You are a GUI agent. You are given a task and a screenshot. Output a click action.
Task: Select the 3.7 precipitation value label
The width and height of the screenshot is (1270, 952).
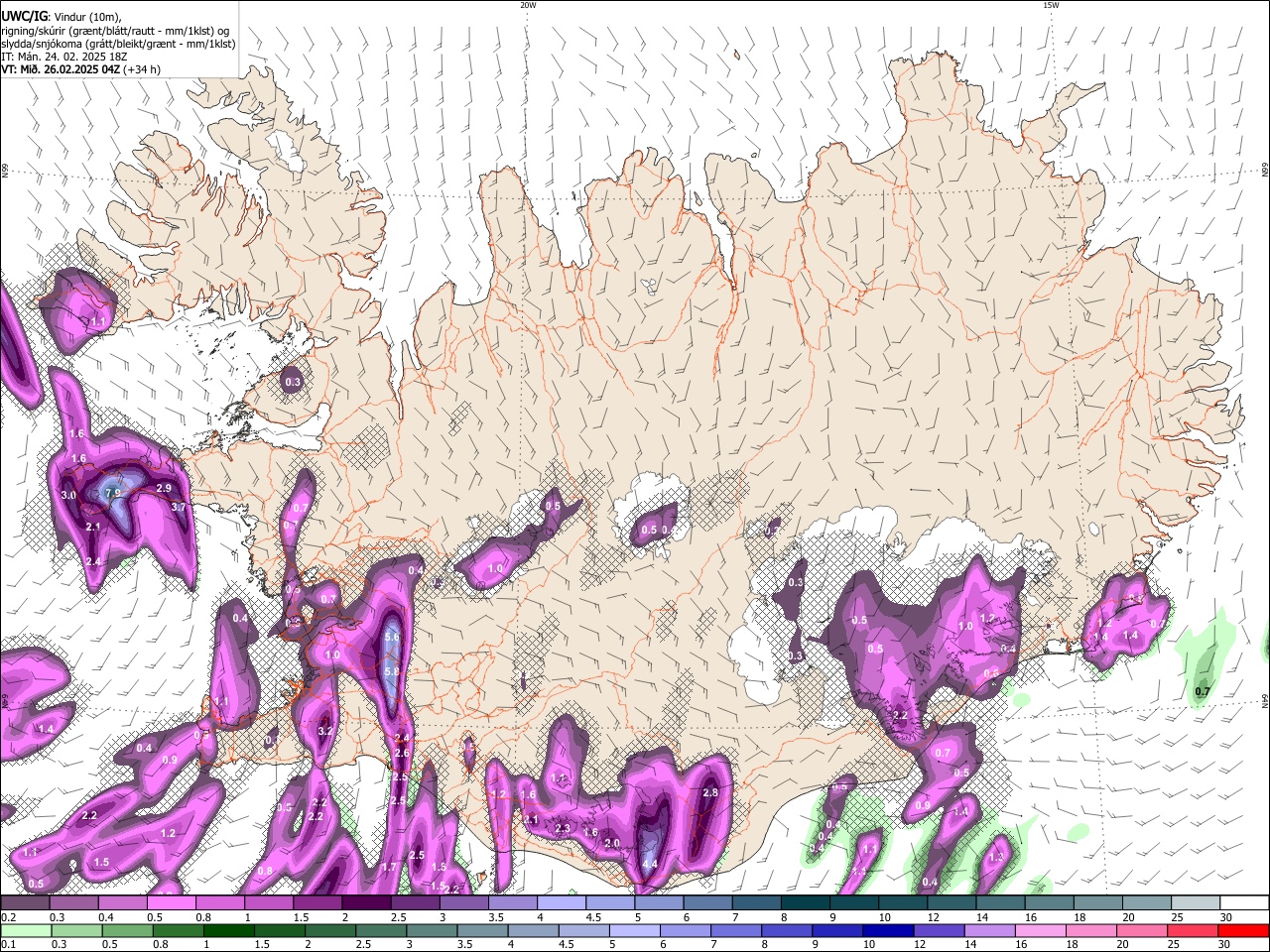[179, 507]
